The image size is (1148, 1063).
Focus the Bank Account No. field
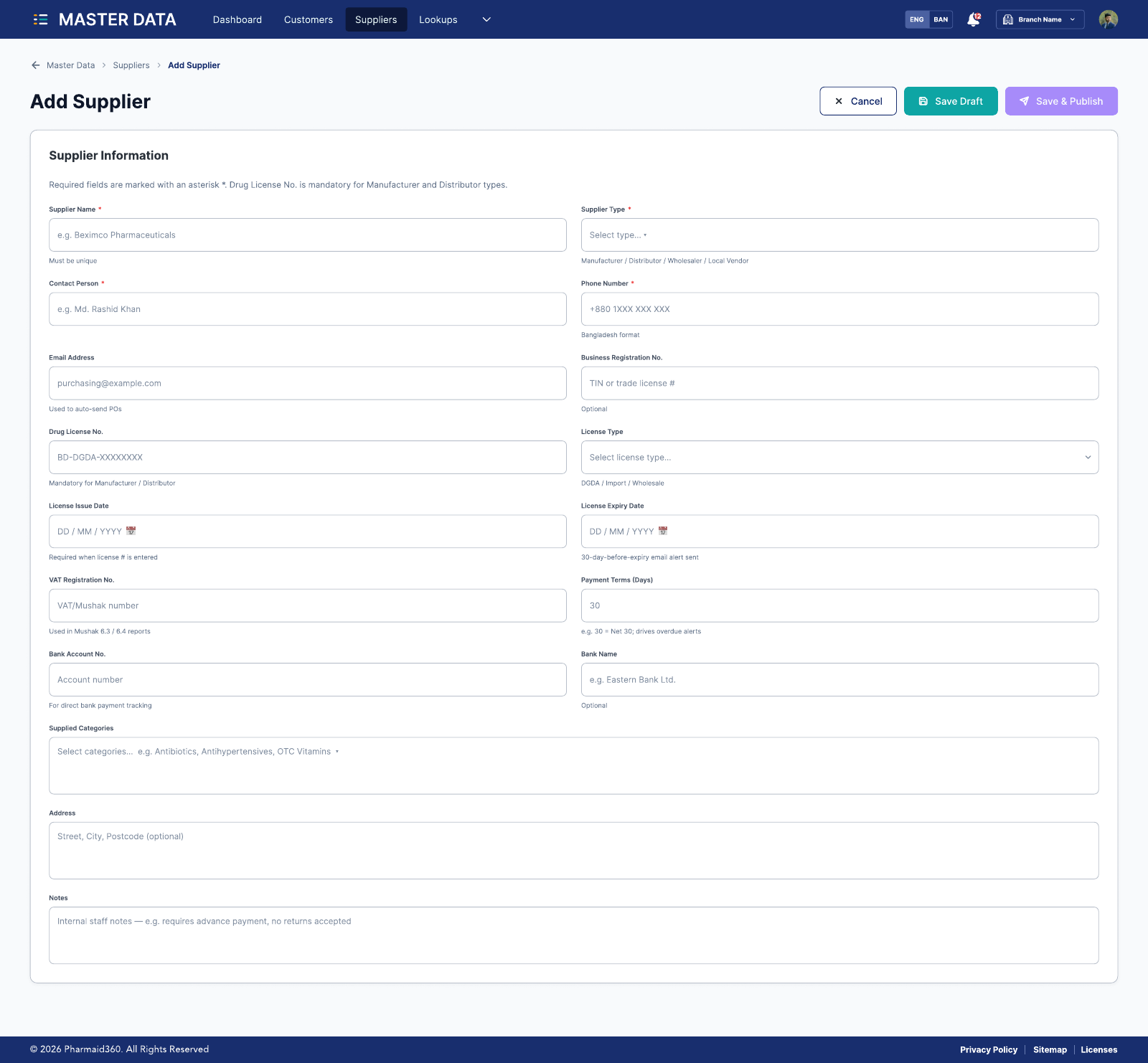308,679
